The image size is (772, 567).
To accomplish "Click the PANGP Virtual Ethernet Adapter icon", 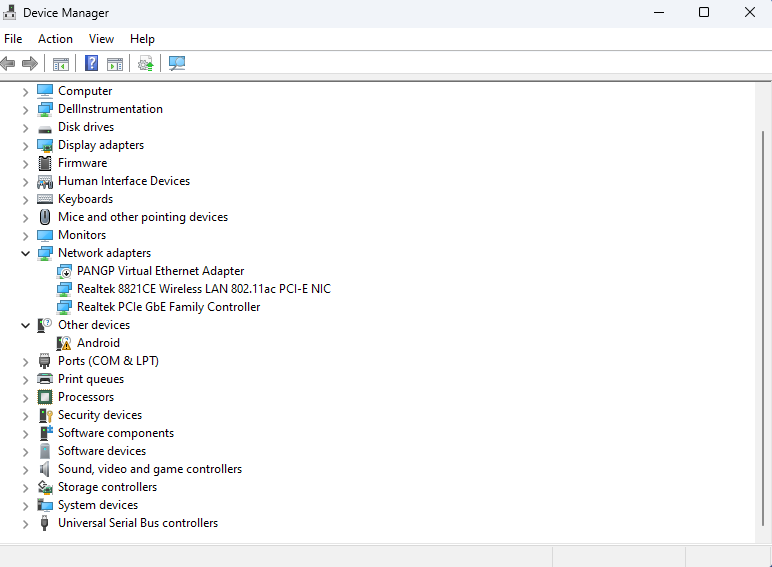I will tap(64, 271).
